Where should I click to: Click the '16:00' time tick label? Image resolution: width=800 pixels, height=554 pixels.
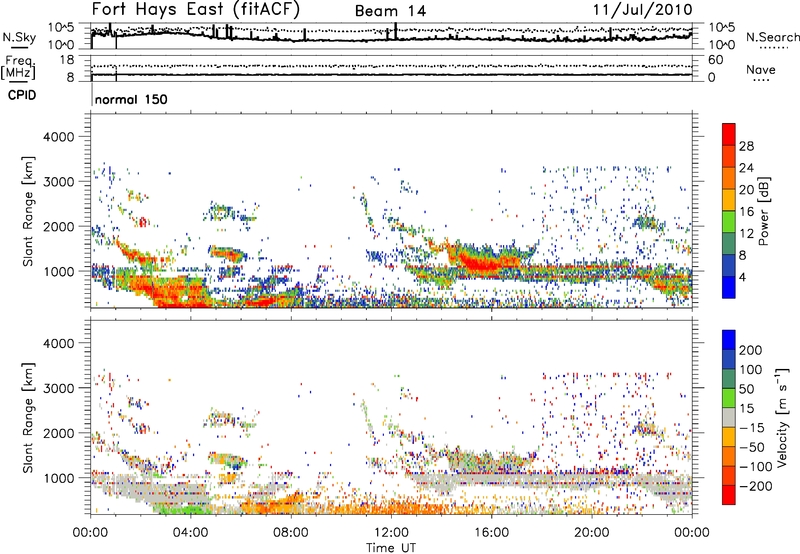pyautogui.click(x=491, y=533)
